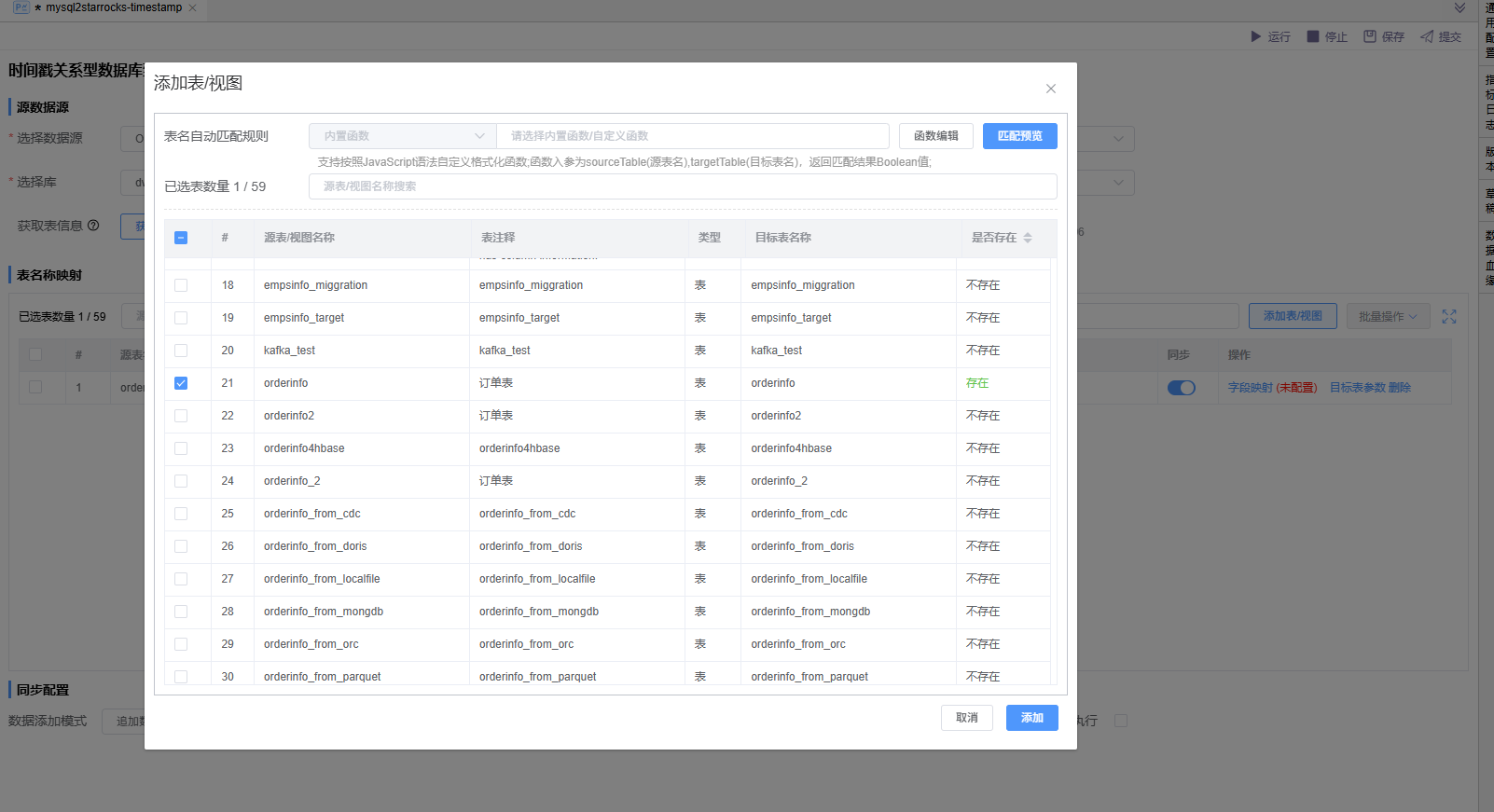Click the 运行 run icon
This screenshot has height=812, width=1494.
[1255, 36]
